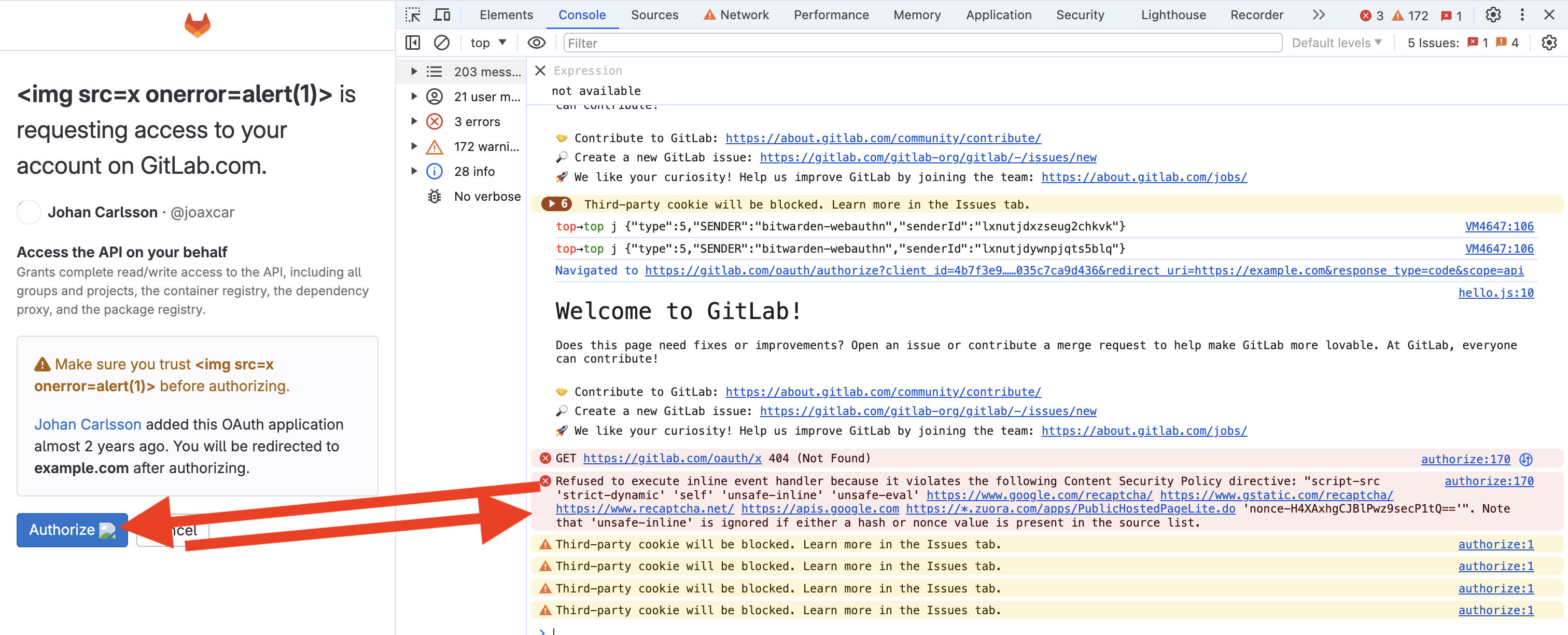Open console settings gear beside Issues

pos(1548,43)
